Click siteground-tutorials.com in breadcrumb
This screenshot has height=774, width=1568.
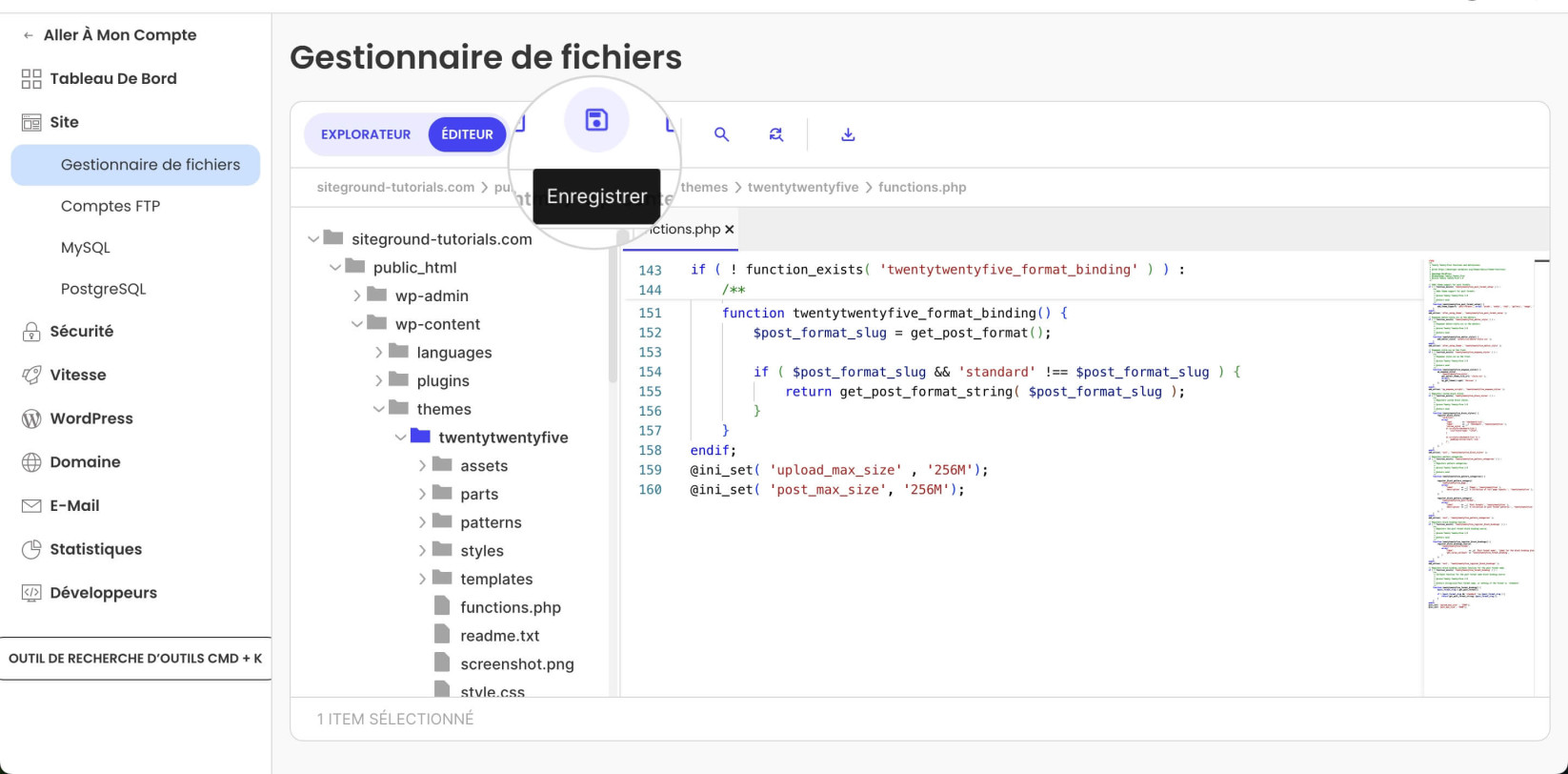(x=395, y=188)
